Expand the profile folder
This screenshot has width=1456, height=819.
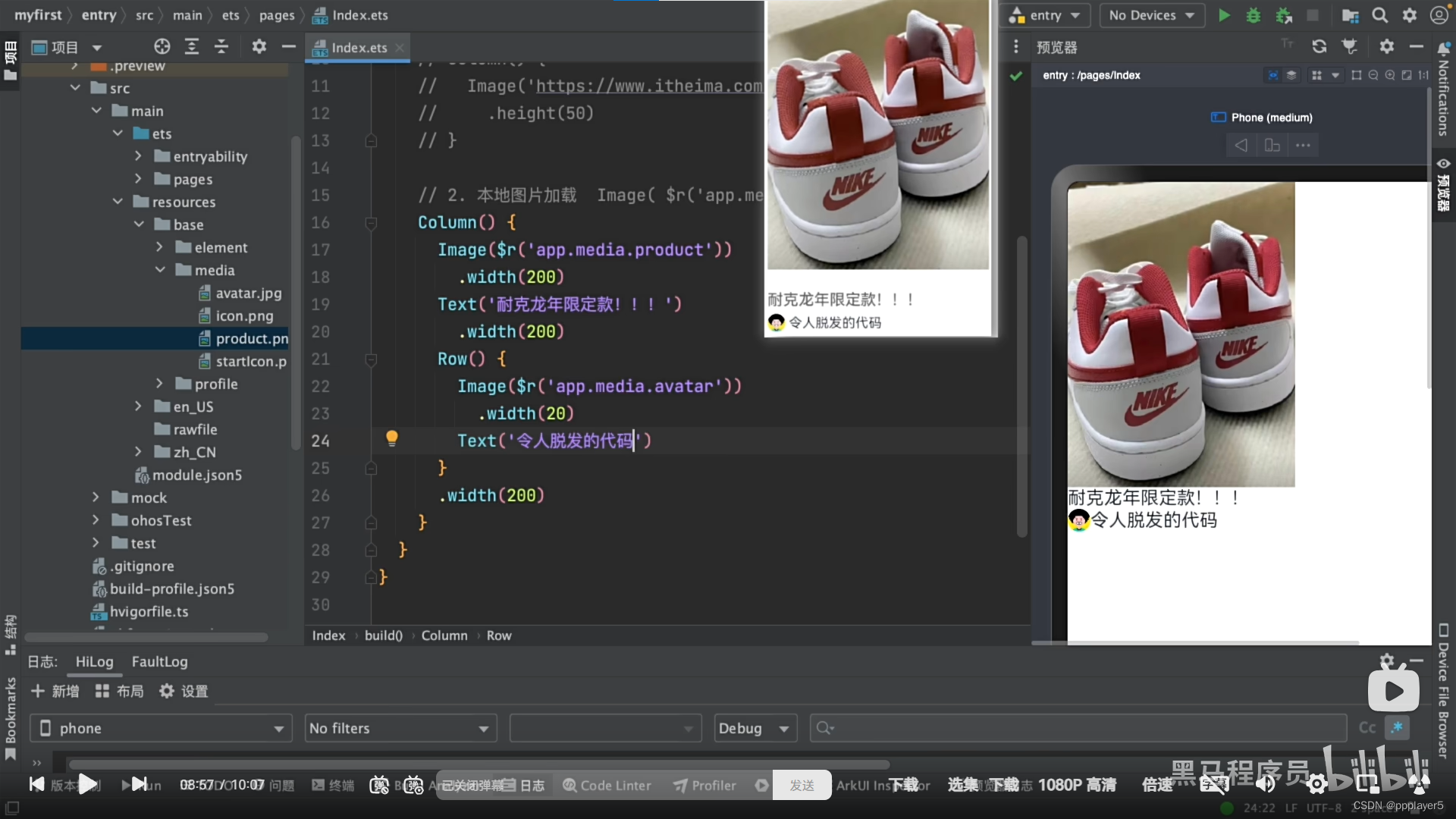click(159, 384)
